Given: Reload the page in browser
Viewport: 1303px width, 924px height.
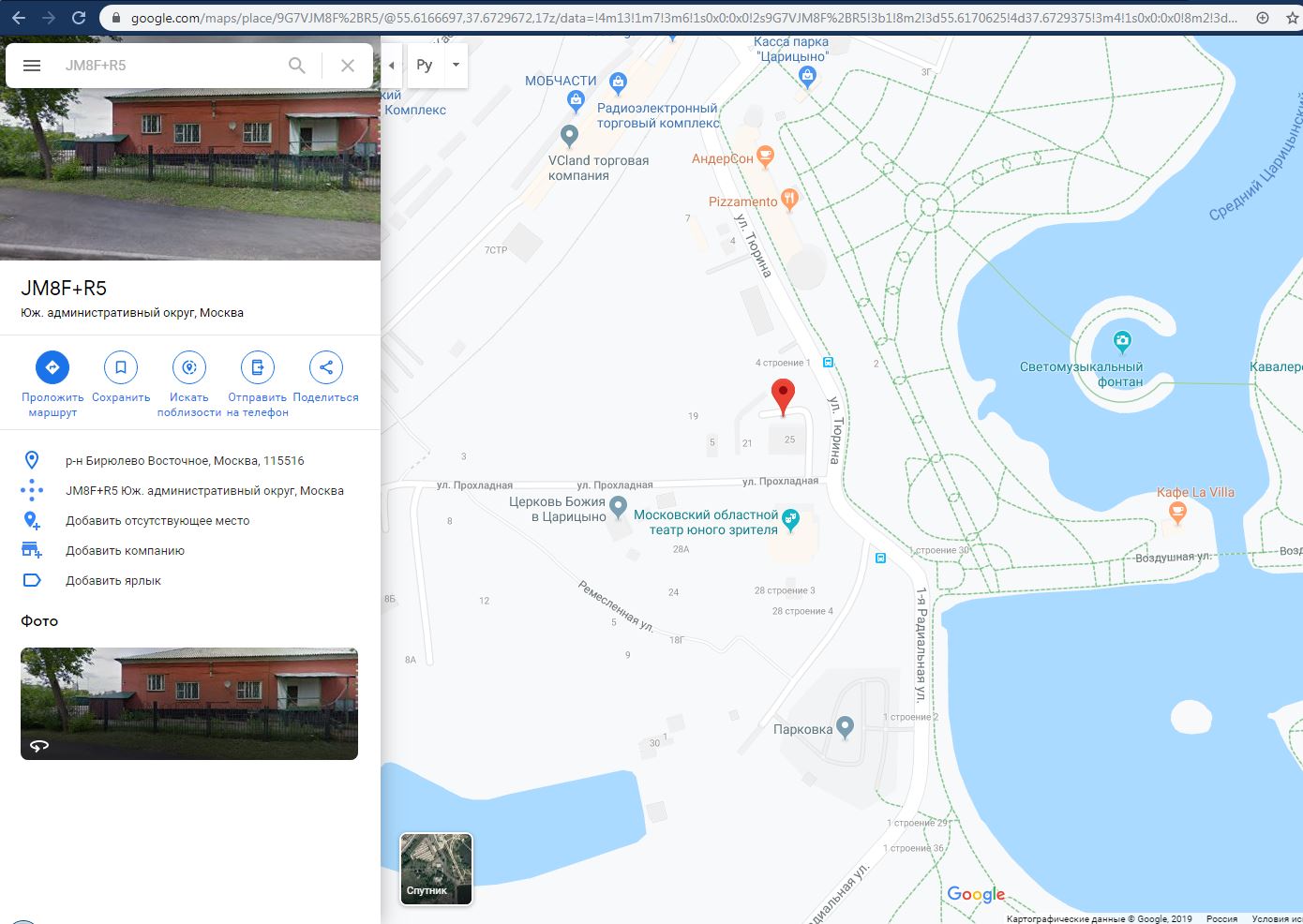Looking at the screenshot, I should 79,18.
